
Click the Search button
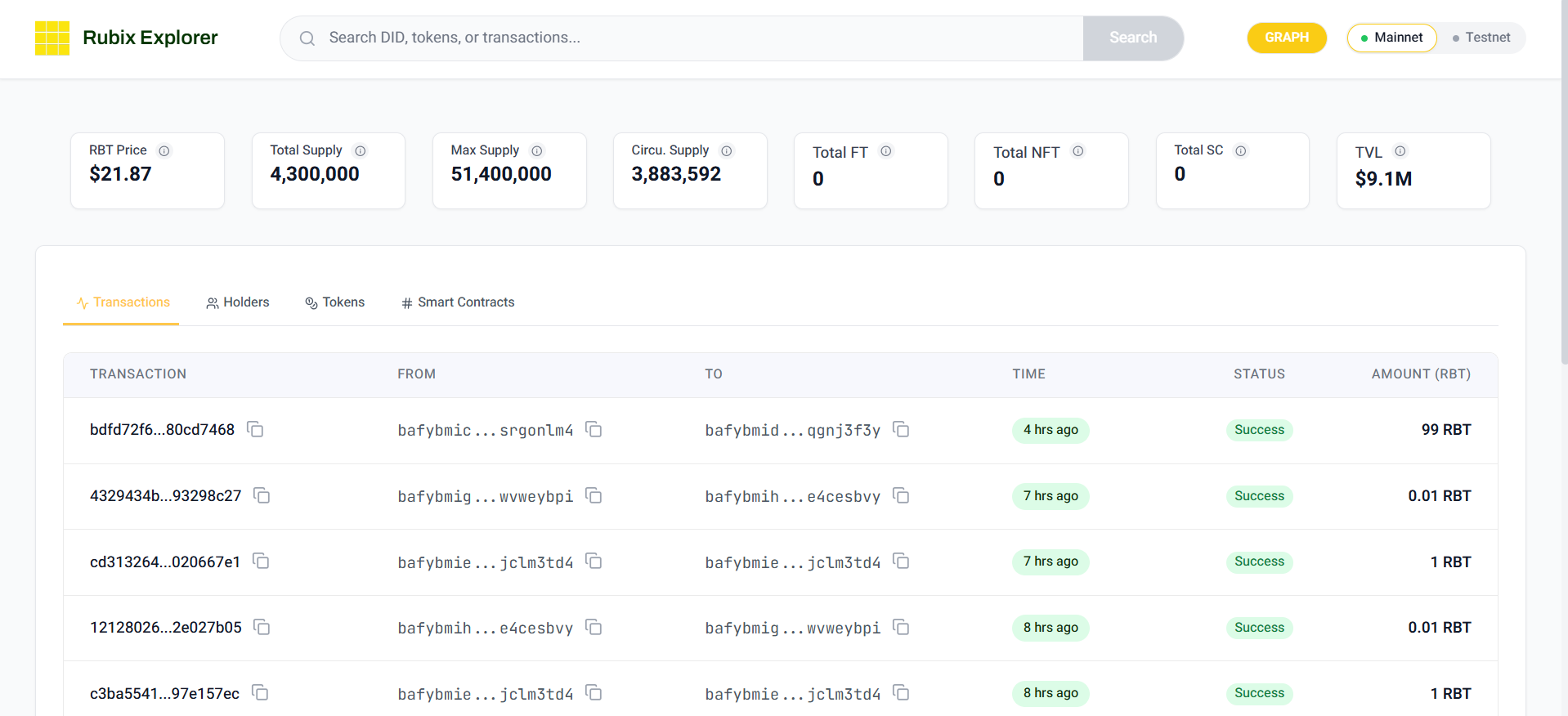[x=1133, y=38]
